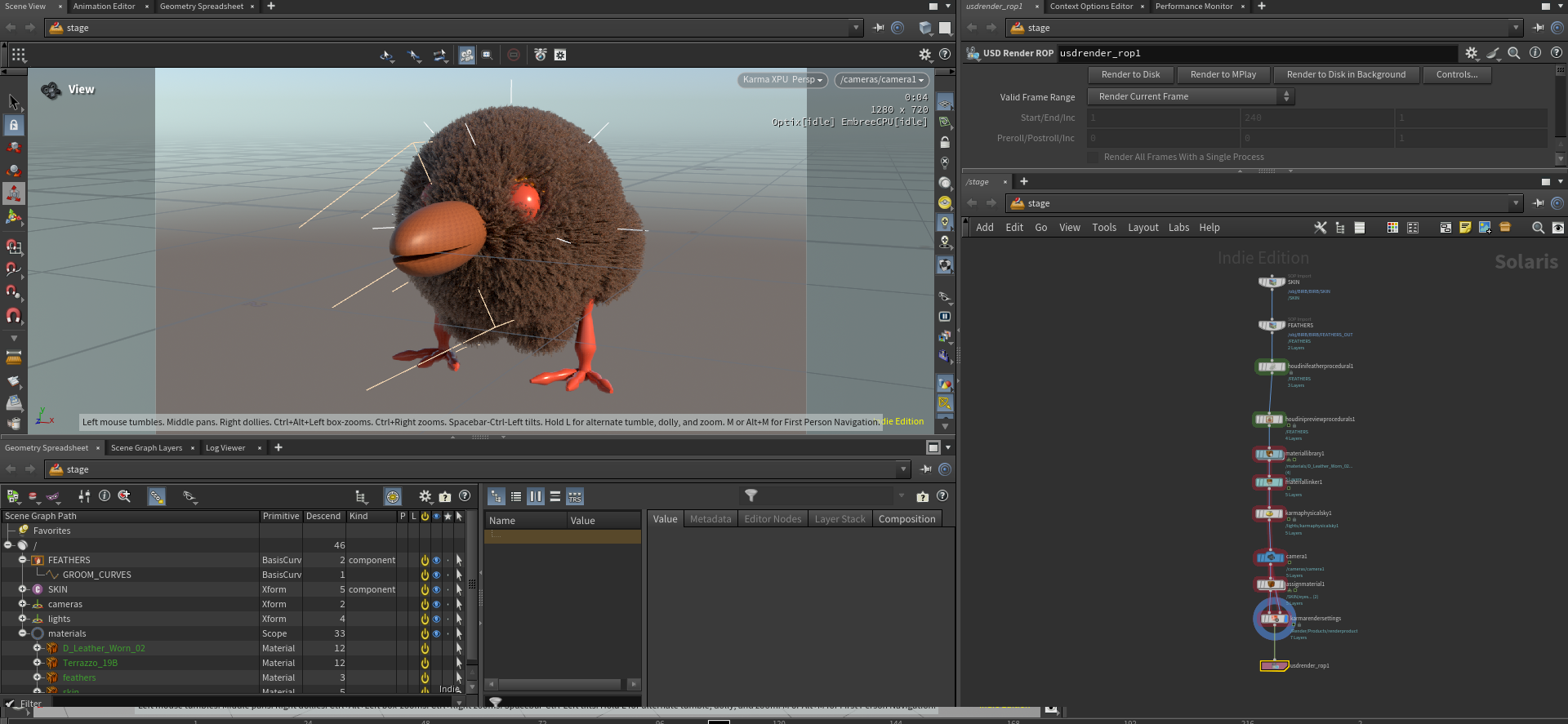Click the Render to MPlay button
The width and height of the screenshot is (1568, 724).
[1223, 74]
